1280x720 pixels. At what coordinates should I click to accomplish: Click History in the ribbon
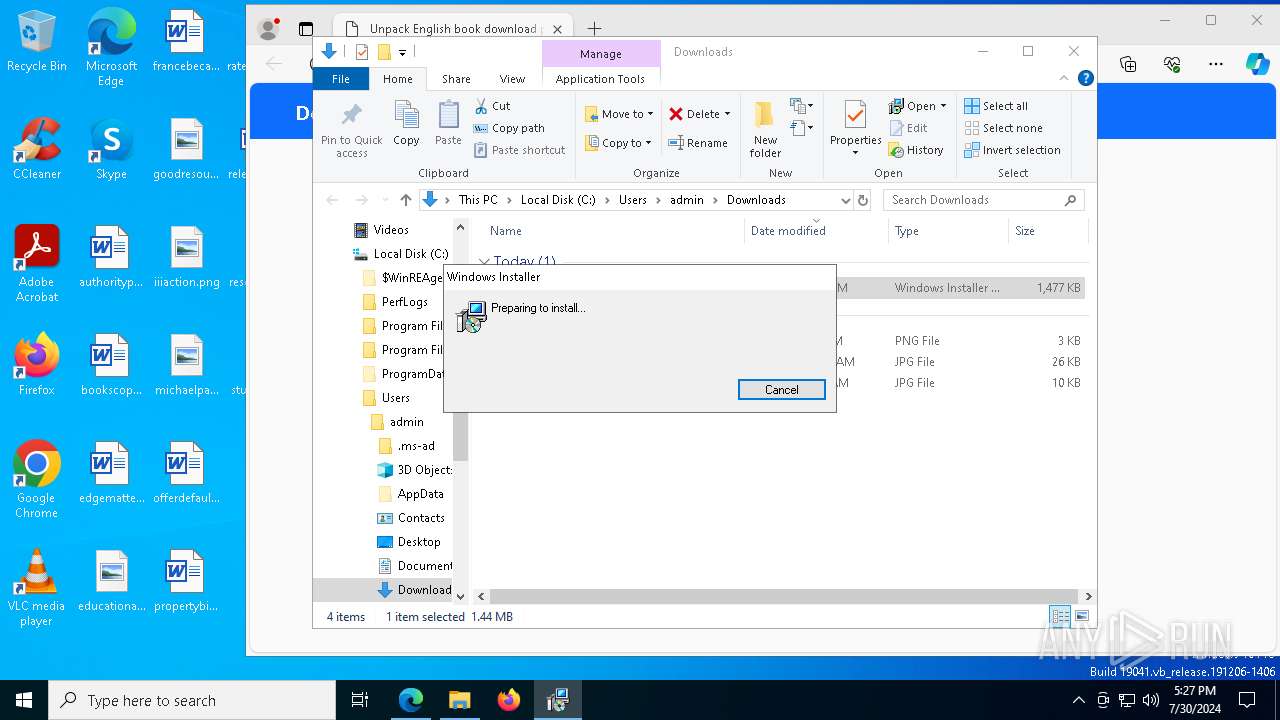pyautogui.click(x=916, y=150)
